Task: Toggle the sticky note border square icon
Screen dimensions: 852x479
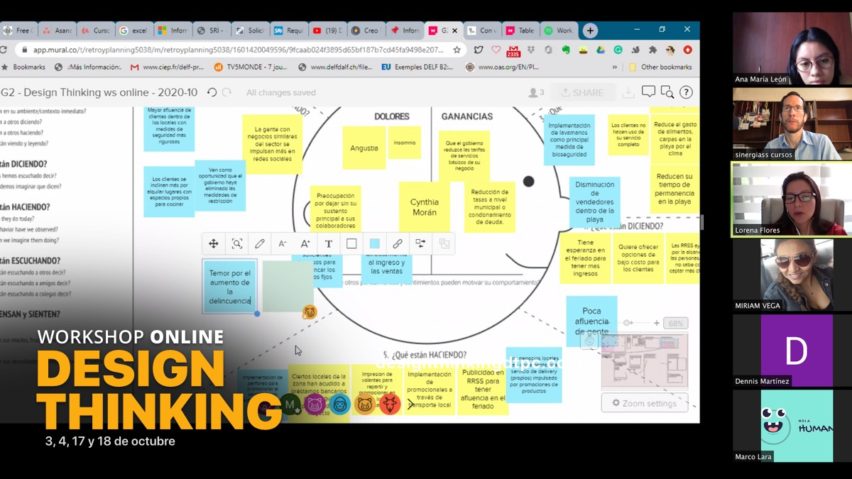Action: pyautogui.click(x=352, y=244)
